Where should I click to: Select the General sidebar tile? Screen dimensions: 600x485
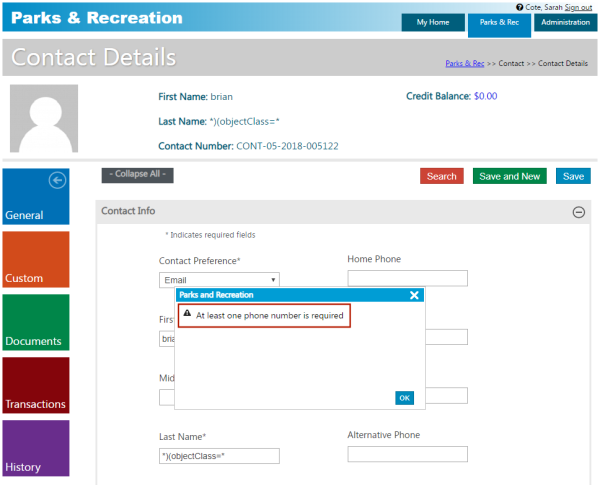[36, 197]
